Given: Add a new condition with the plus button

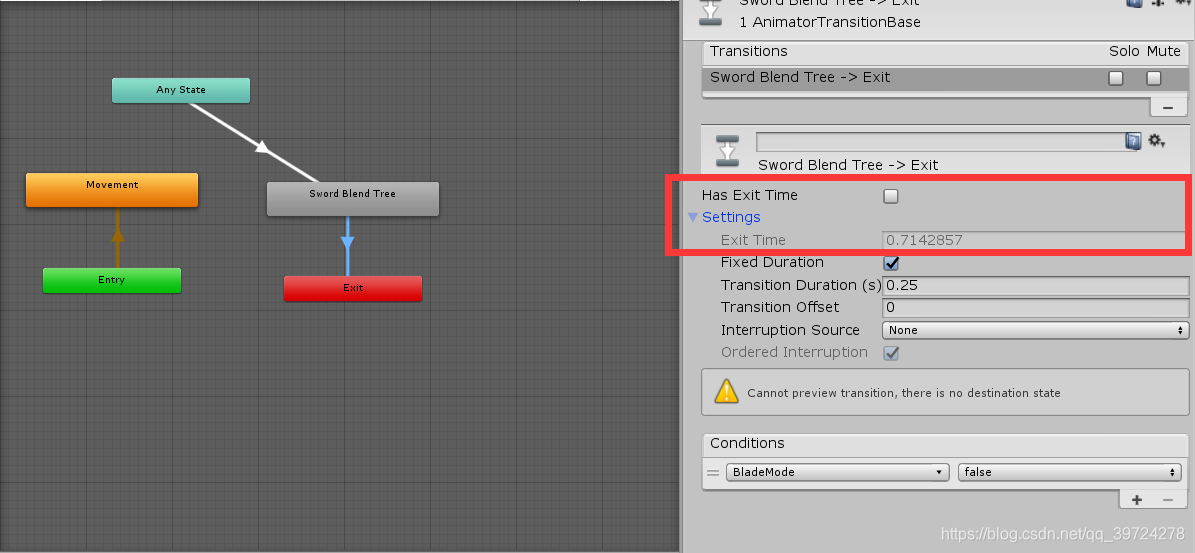Looking at the screenshot, I should click(x=1136, y=500).
